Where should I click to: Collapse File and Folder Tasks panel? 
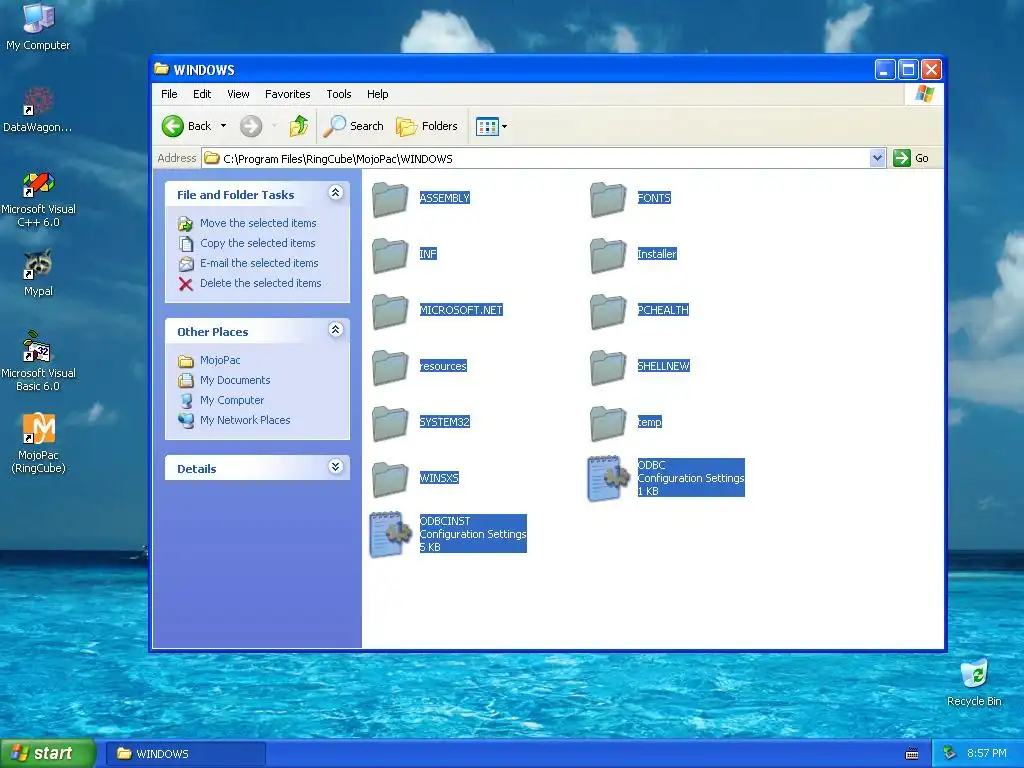pyautogui.click(x=336, y=193)
